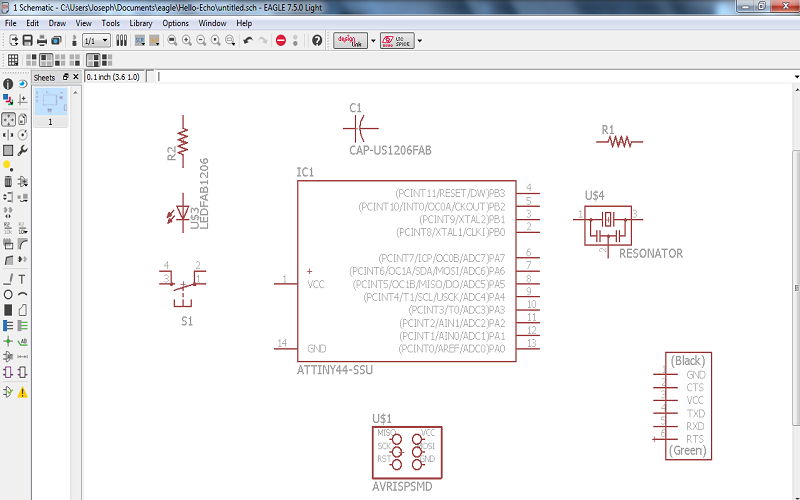Open the SCR script dropdown icon
Image resolution: width=800 pixels, height=500 pixels.
139,40
